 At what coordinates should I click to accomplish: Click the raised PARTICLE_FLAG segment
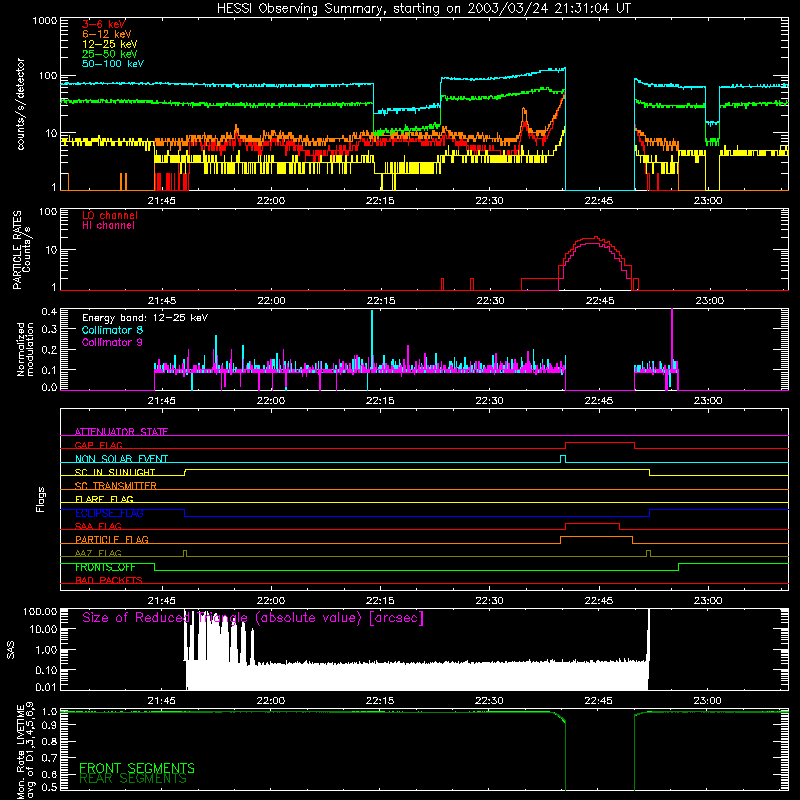pyautogui.click(x=596, y=537)
